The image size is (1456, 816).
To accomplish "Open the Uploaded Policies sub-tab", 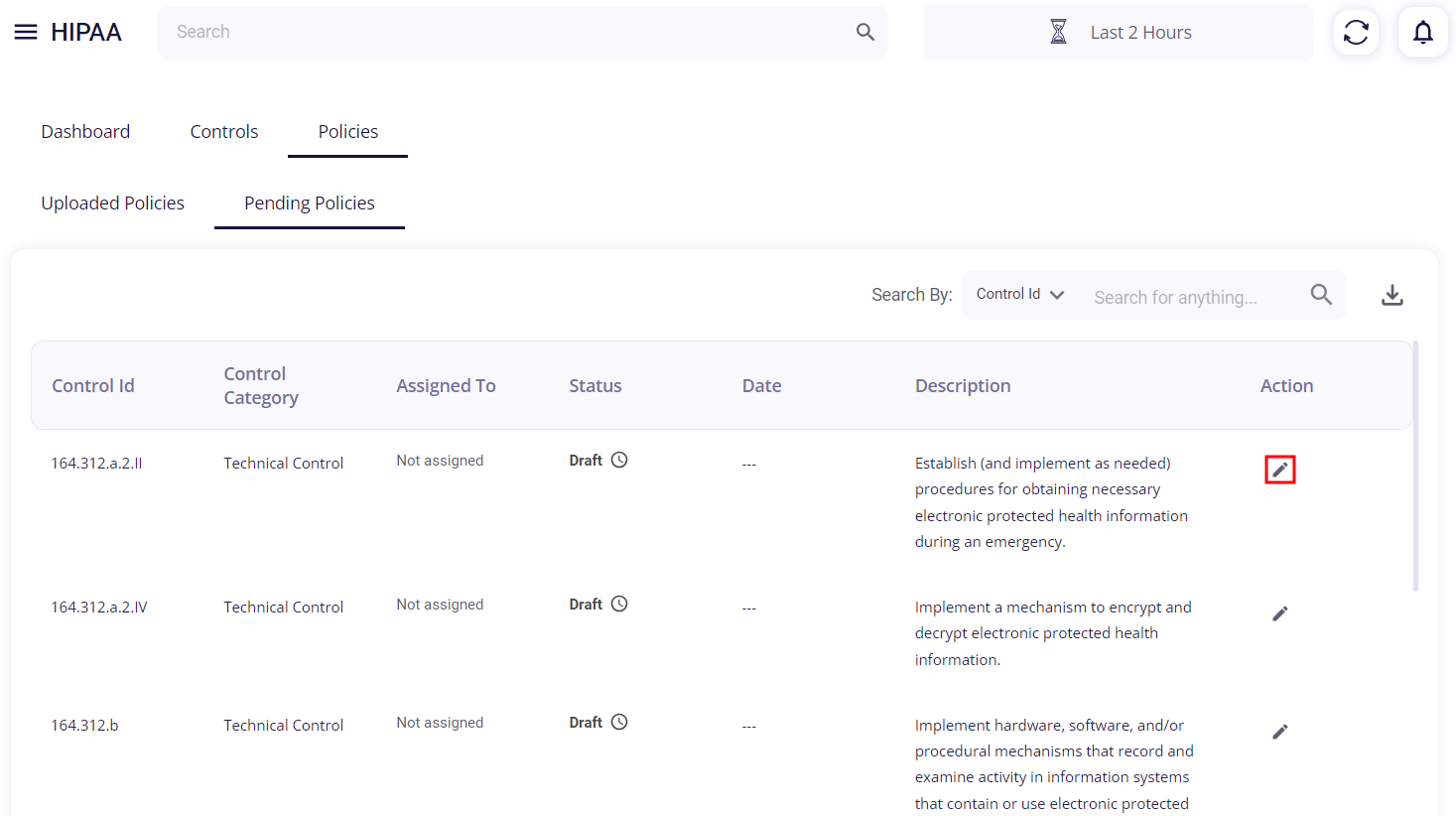I will (x=113, y=203).
